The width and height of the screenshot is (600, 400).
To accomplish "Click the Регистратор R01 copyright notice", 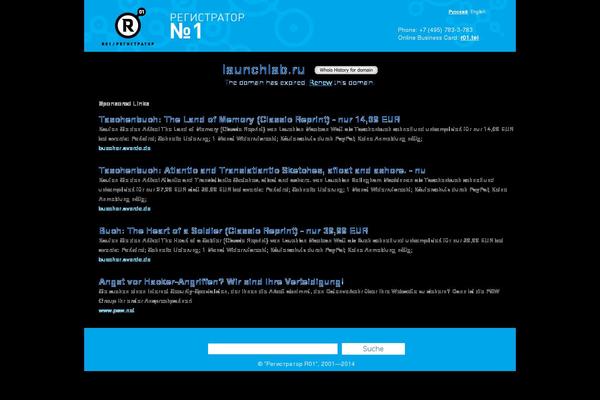I will pyautogui.click(x=306, y=364).
